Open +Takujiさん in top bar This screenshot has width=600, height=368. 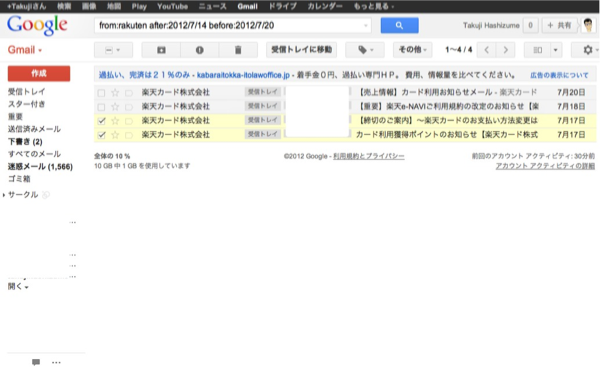[26, 6]
